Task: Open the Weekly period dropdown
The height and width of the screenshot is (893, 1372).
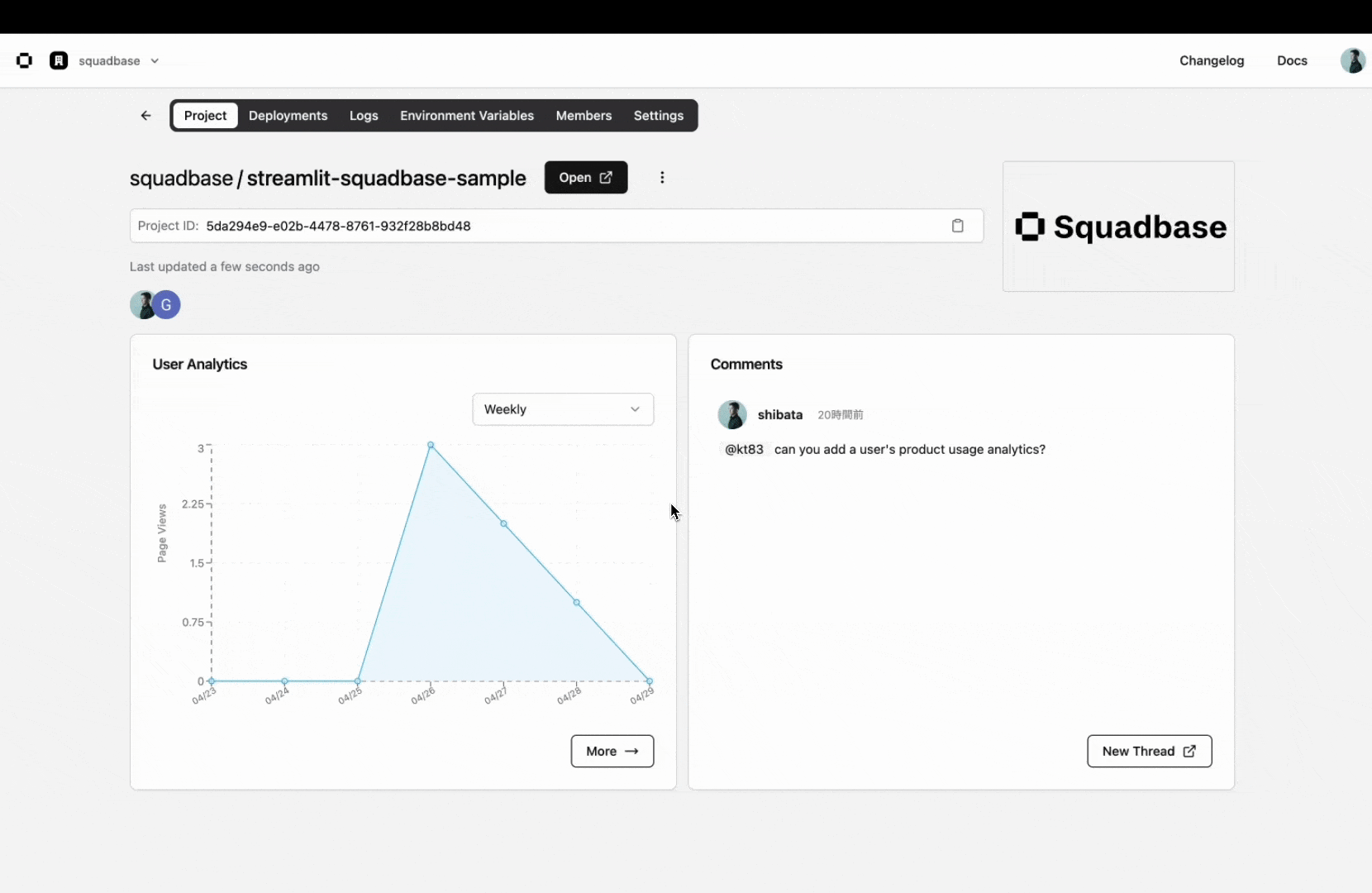Action: tap(563, 409)
